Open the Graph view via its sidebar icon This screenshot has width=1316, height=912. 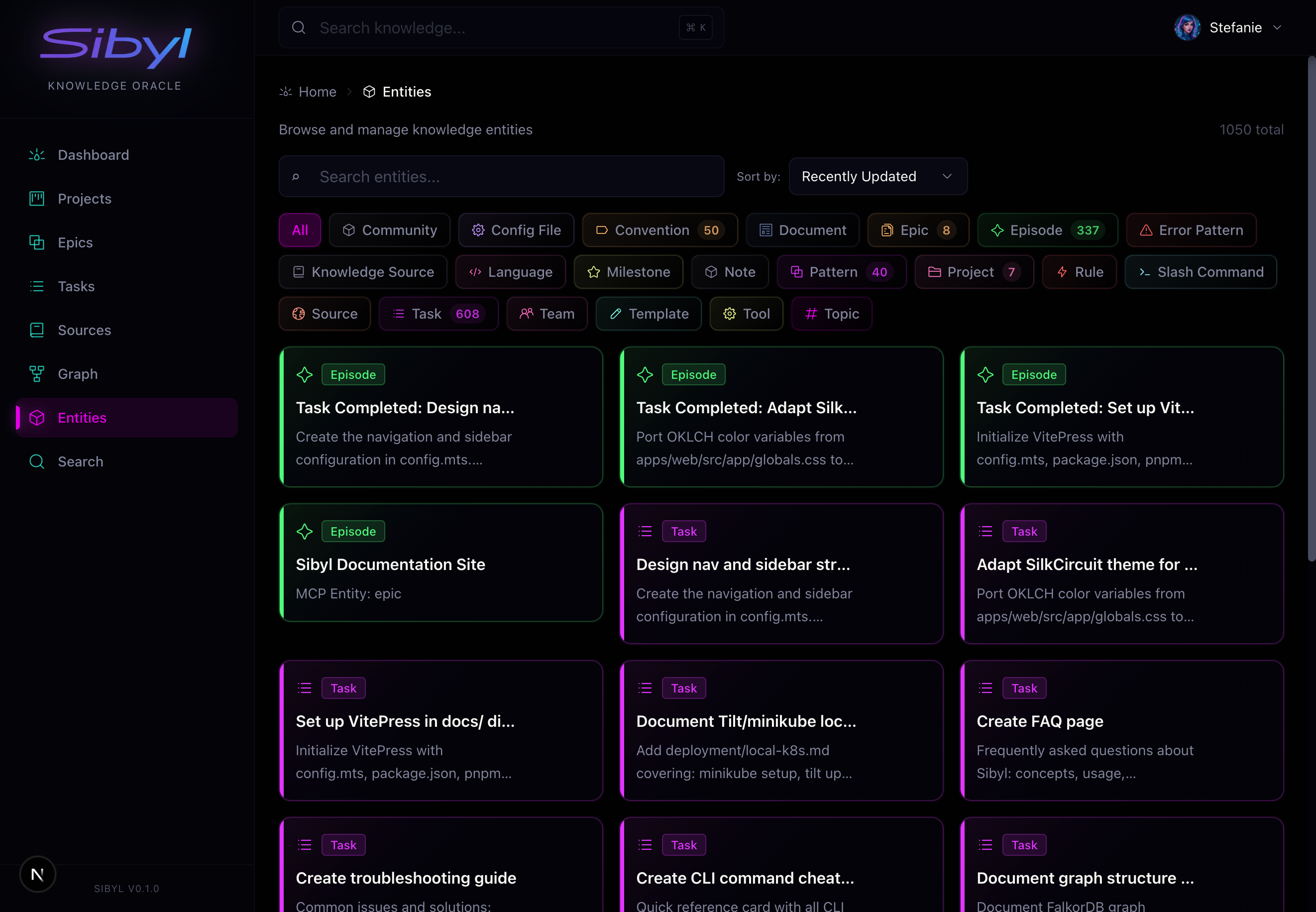[x=36, y=374]
